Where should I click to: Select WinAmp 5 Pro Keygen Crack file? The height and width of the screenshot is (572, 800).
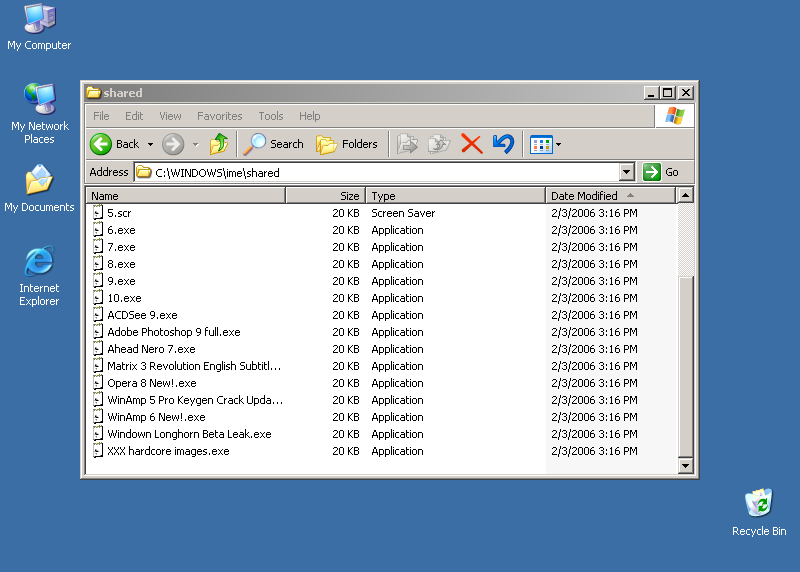(x=195, y=400)
